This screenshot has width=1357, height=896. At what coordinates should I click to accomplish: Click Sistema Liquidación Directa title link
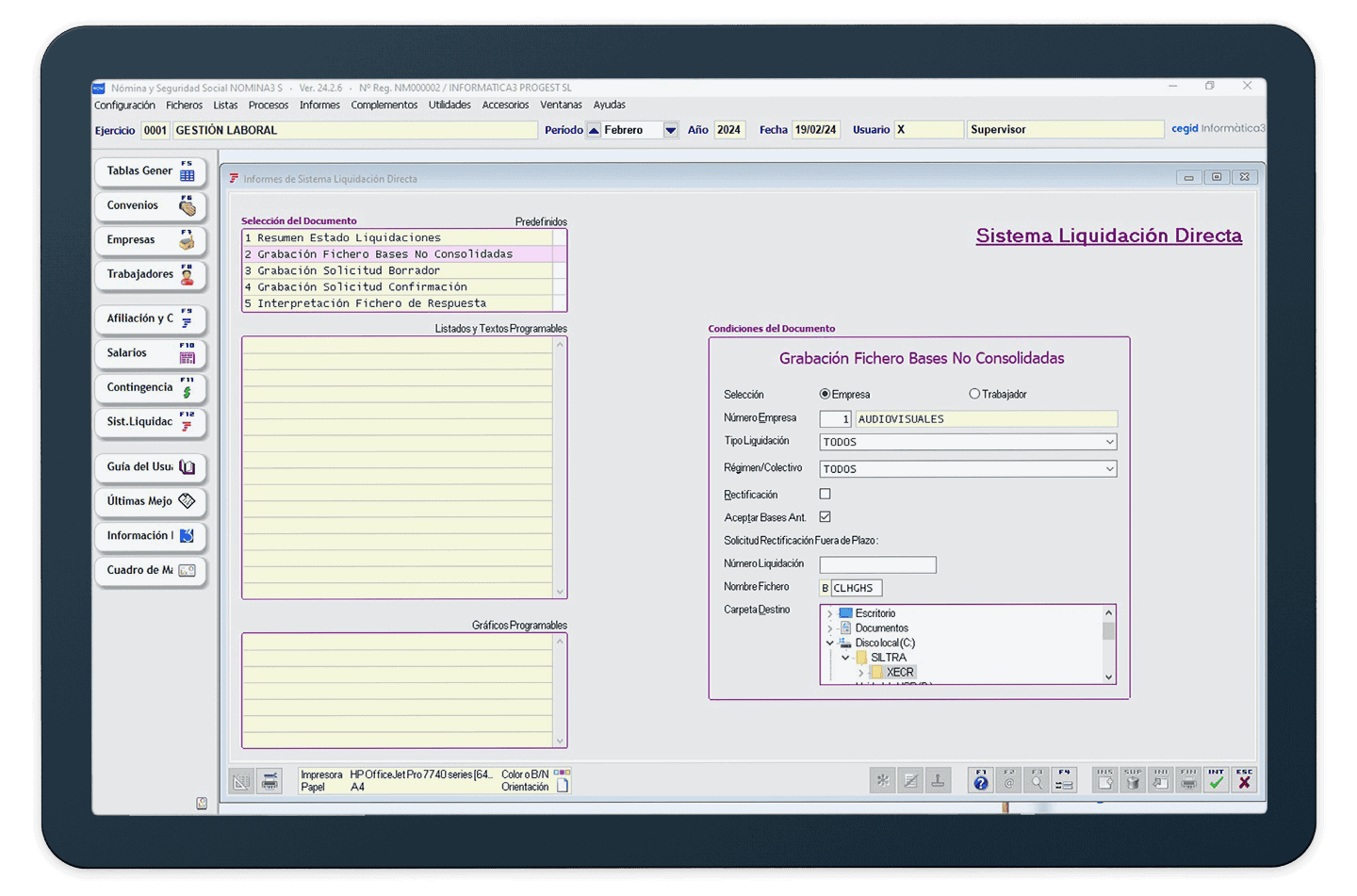[1108, 236]
